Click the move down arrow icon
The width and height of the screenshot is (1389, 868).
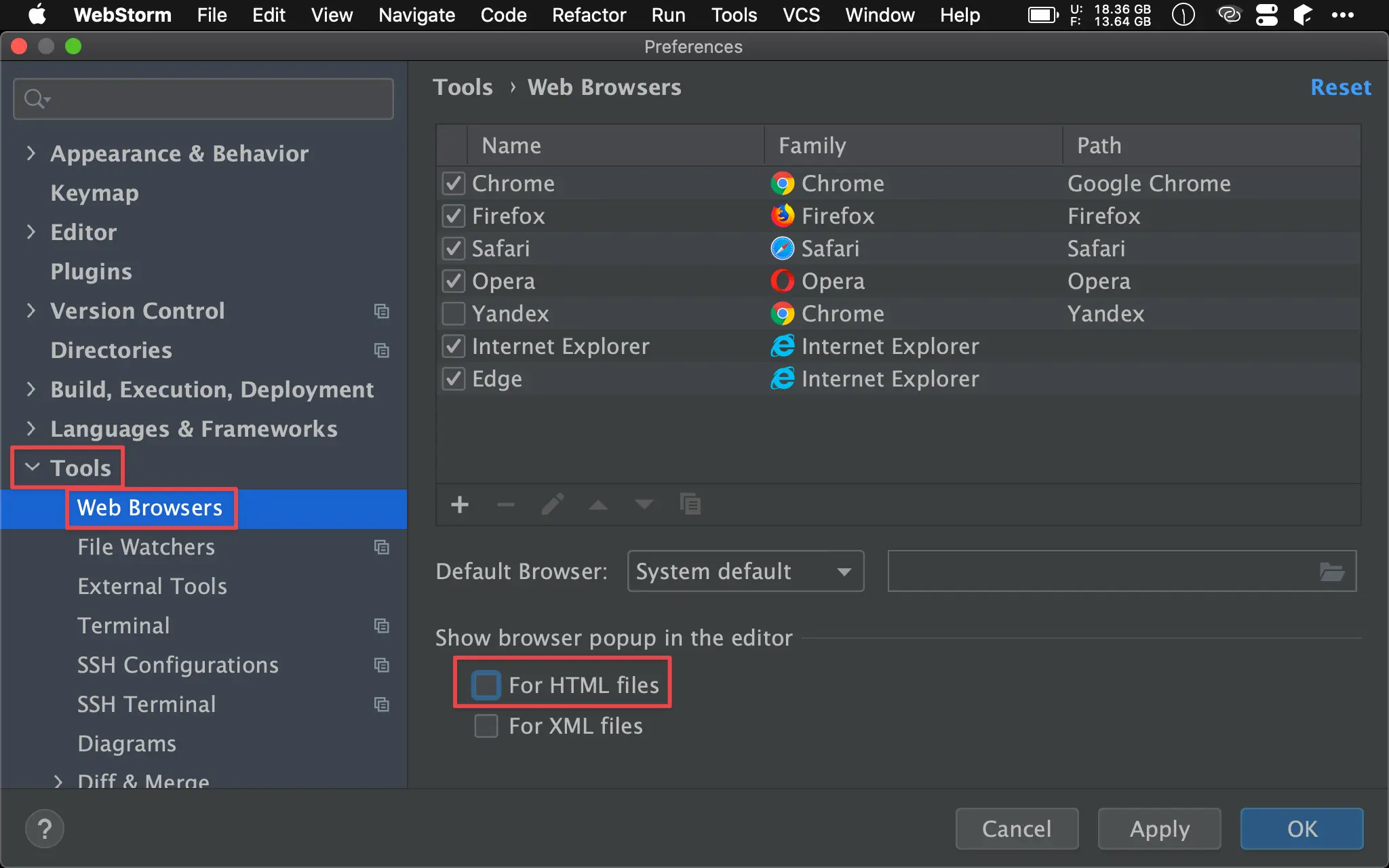pyautogui.click(x=644, y=505)
